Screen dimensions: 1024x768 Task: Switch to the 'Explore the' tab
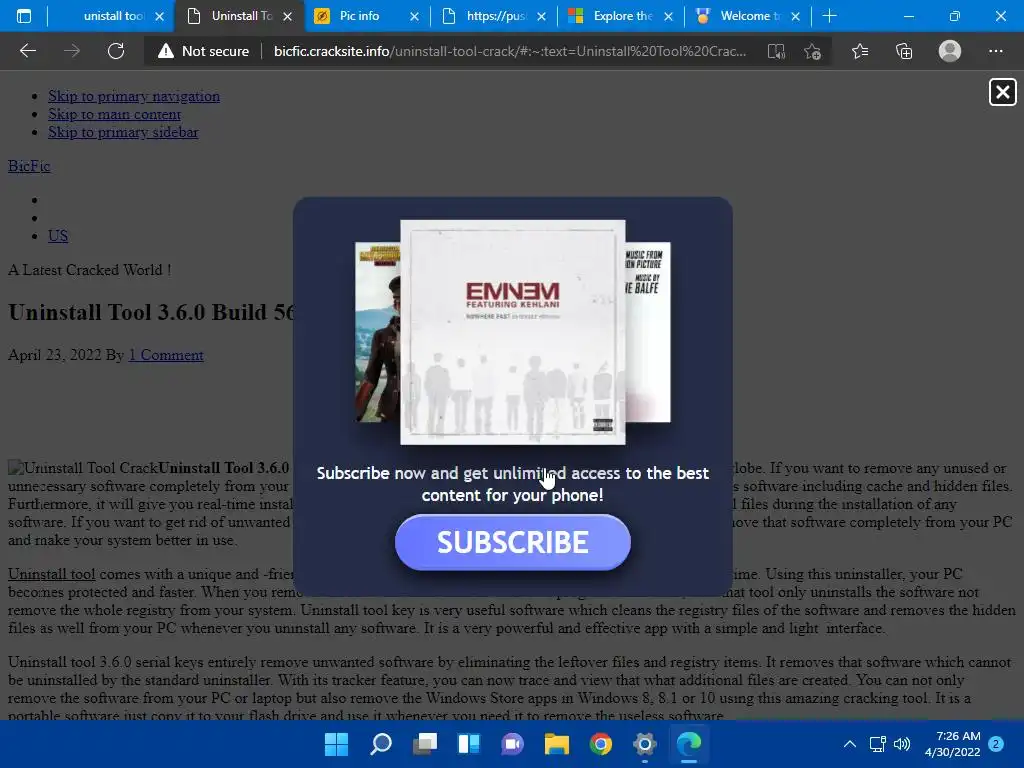621,16
